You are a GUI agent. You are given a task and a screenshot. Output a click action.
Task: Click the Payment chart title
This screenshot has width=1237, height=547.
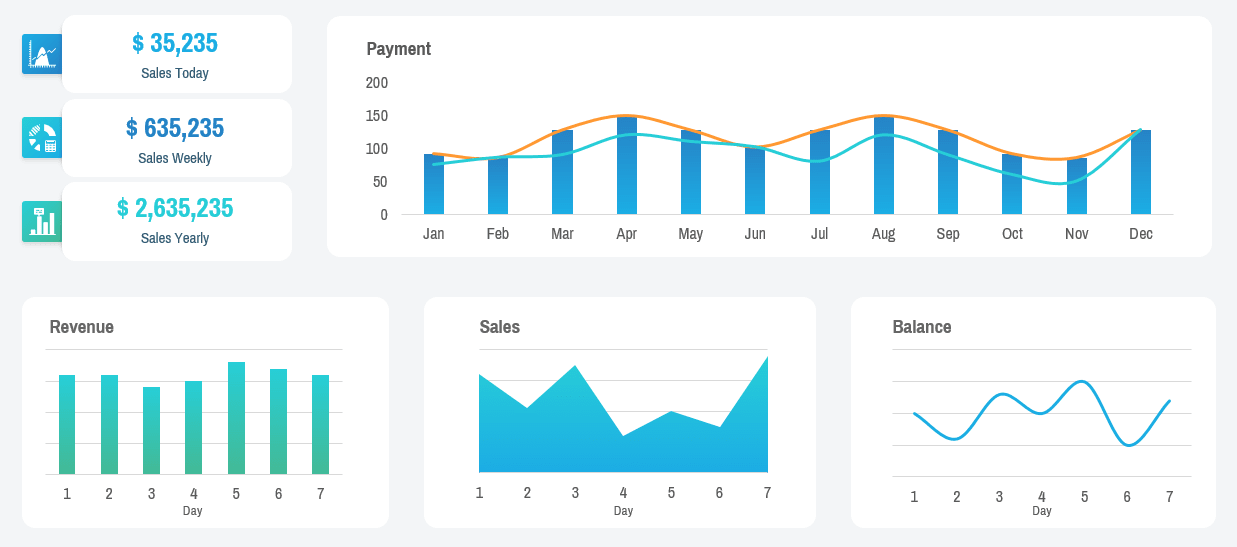pyautogui.click(x=399, y=49)
